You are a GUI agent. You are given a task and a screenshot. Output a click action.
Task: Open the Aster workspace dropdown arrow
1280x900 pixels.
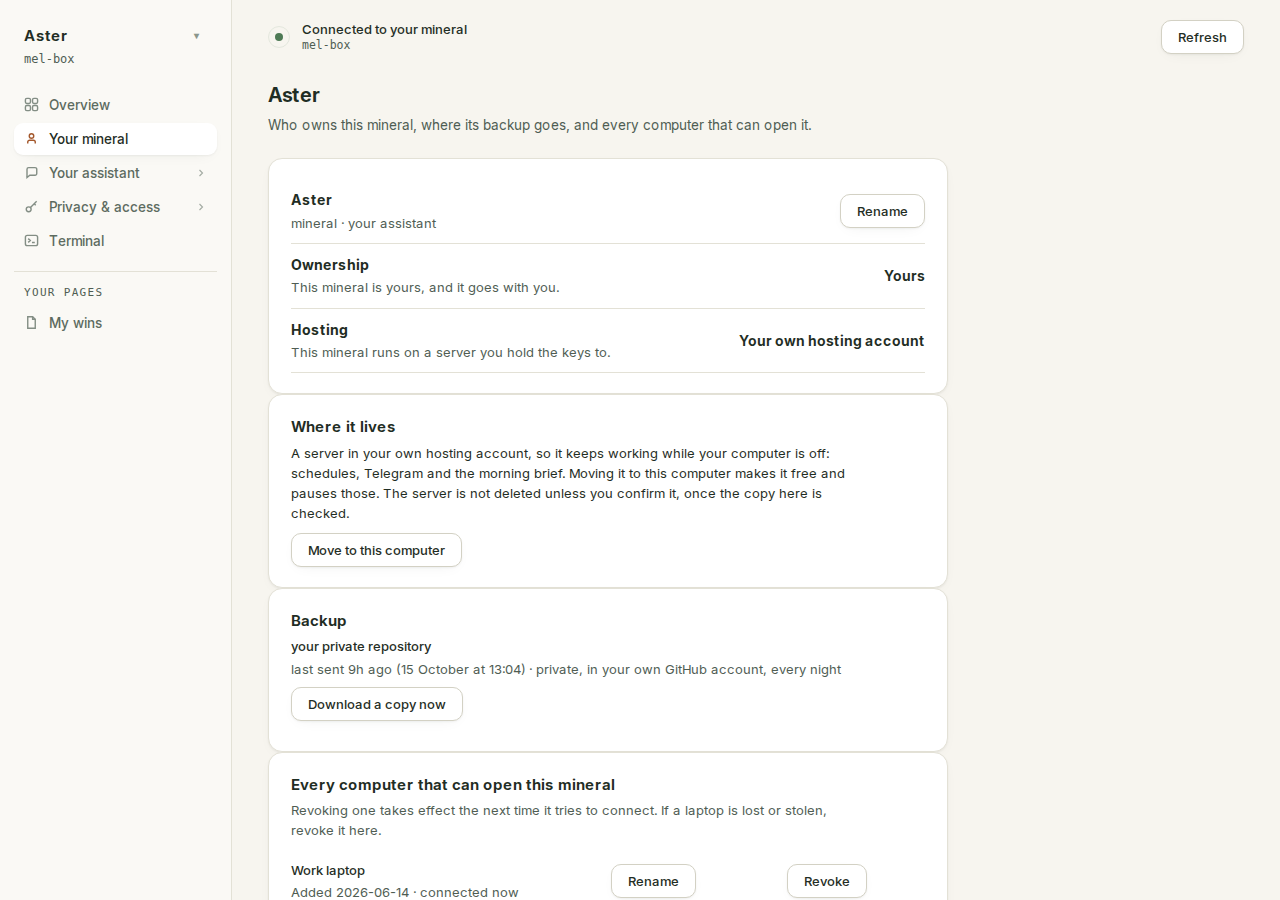tap(197, 36)
